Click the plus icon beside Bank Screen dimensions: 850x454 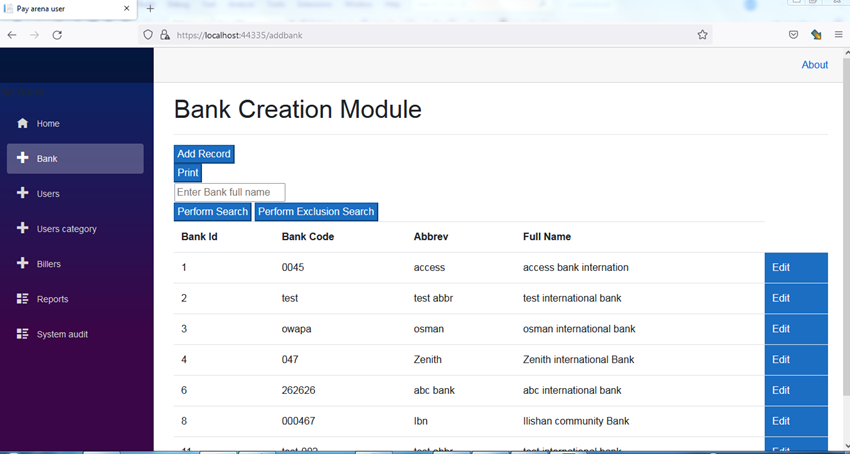coord(22,158)
